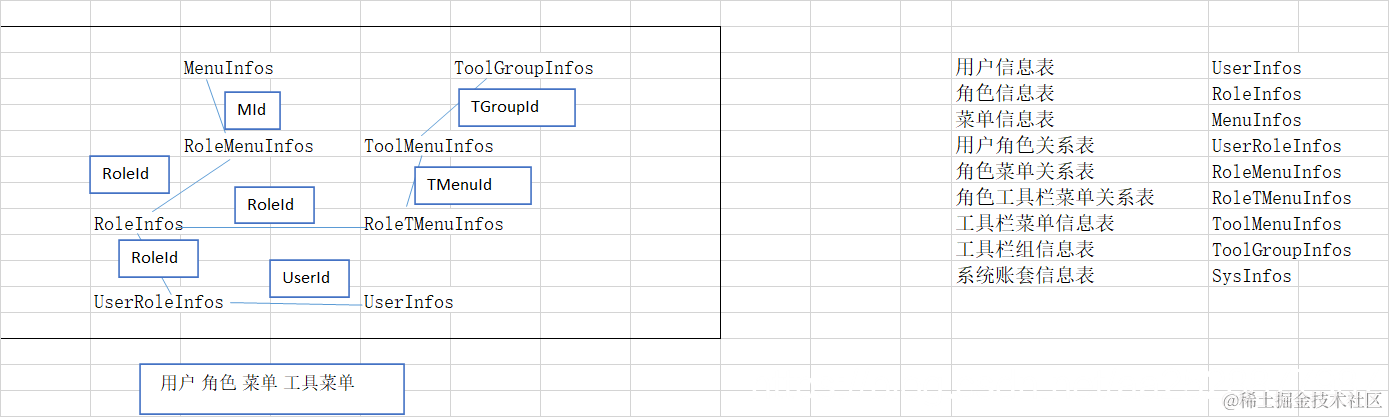
Task: Click the UserInfos label inside the diagram
Action: pyautogui.click(x=408, y=302)
